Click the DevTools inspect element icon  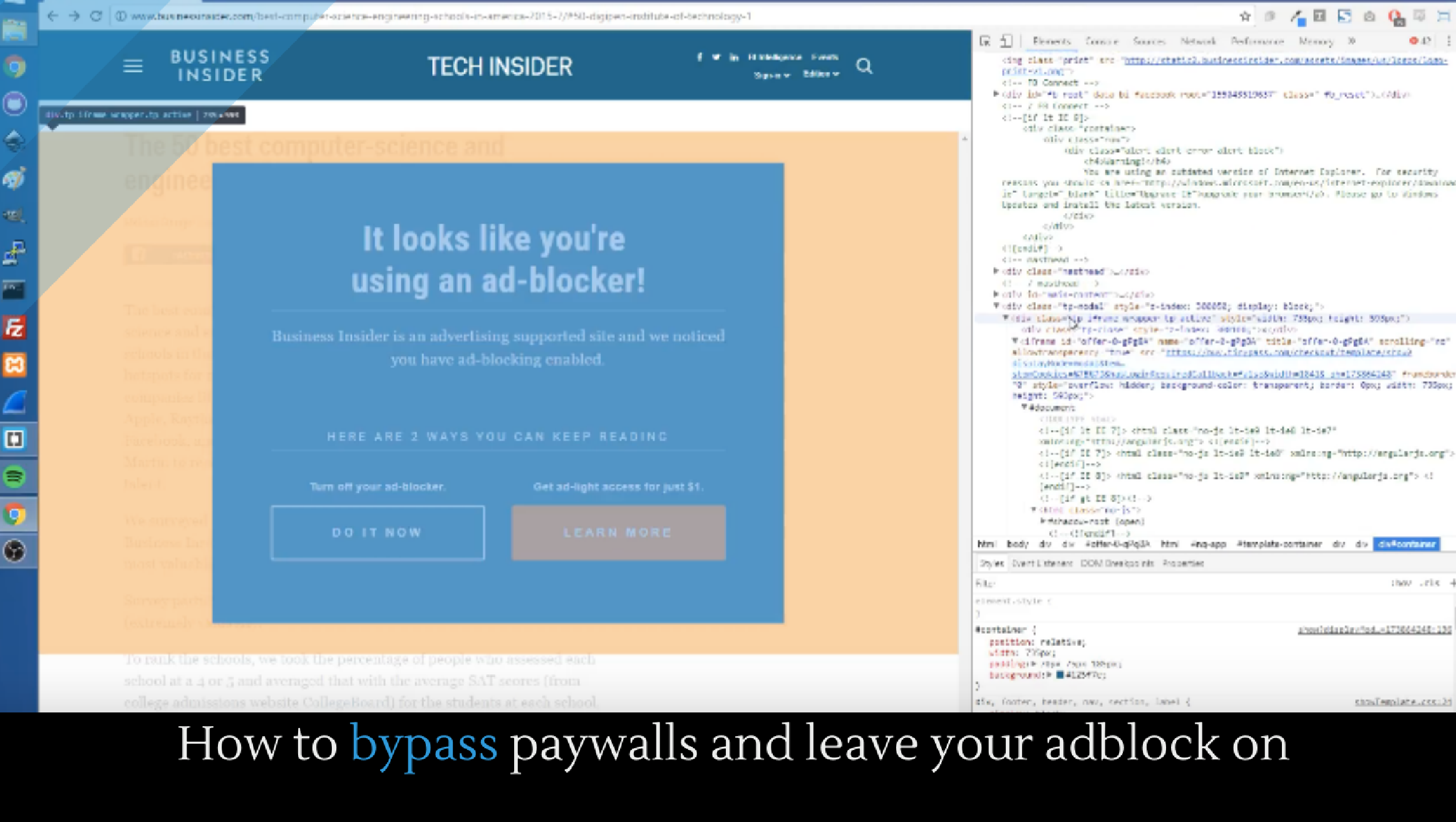click(x=985, y=41)
